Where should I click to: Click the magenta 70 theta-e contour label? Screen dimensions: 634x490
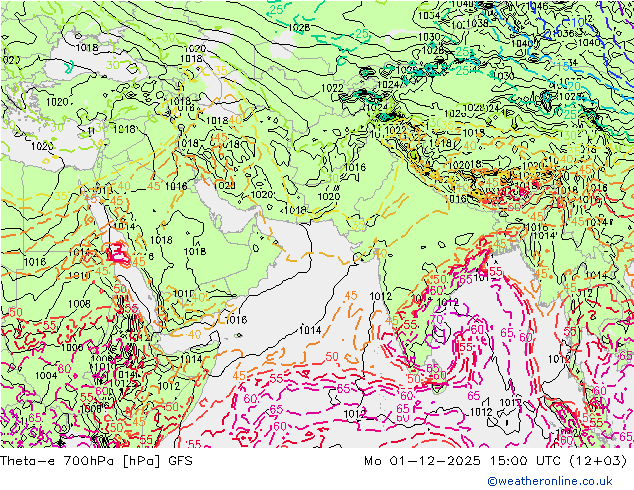437,319
